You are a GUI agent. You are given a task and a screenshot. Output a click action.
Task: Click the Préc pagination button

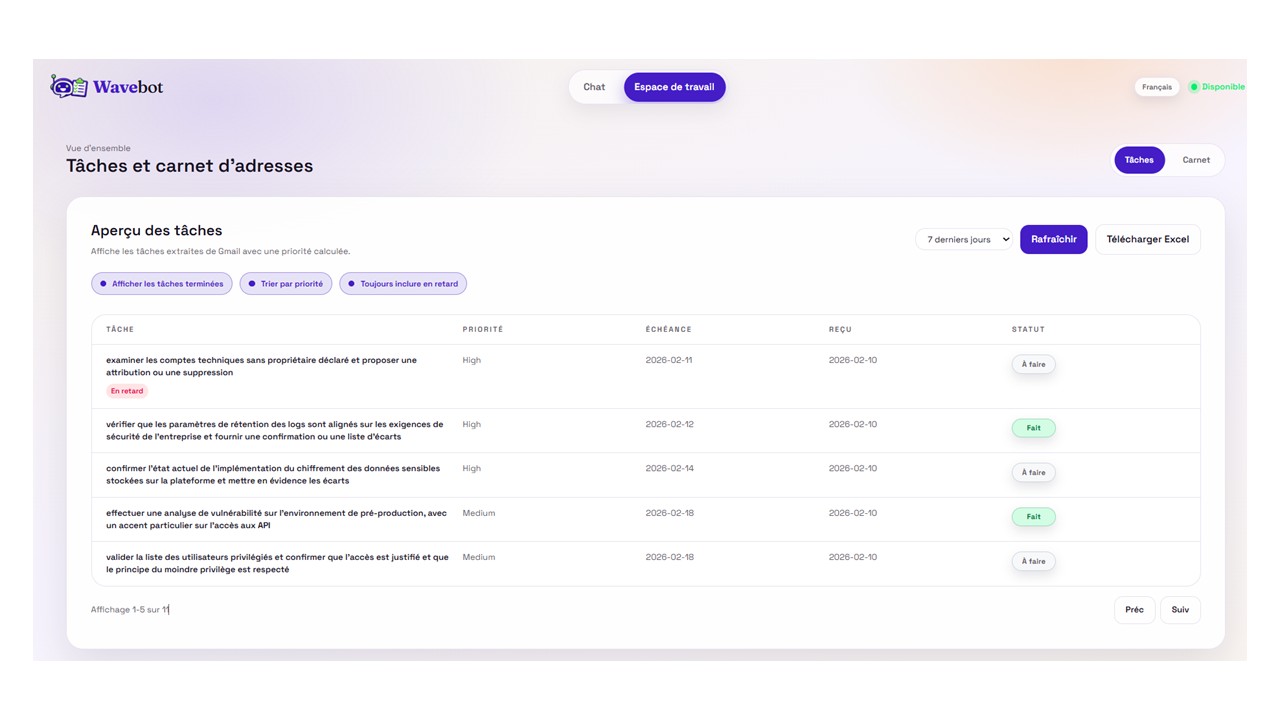[x=1134, y=610]
